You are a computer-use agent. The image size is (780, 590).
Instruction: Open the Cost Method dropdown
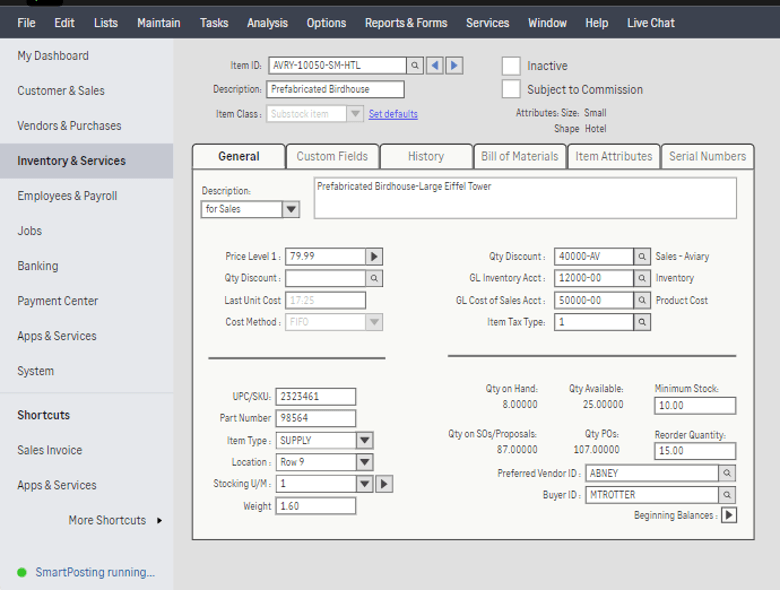tap(374, 322)
